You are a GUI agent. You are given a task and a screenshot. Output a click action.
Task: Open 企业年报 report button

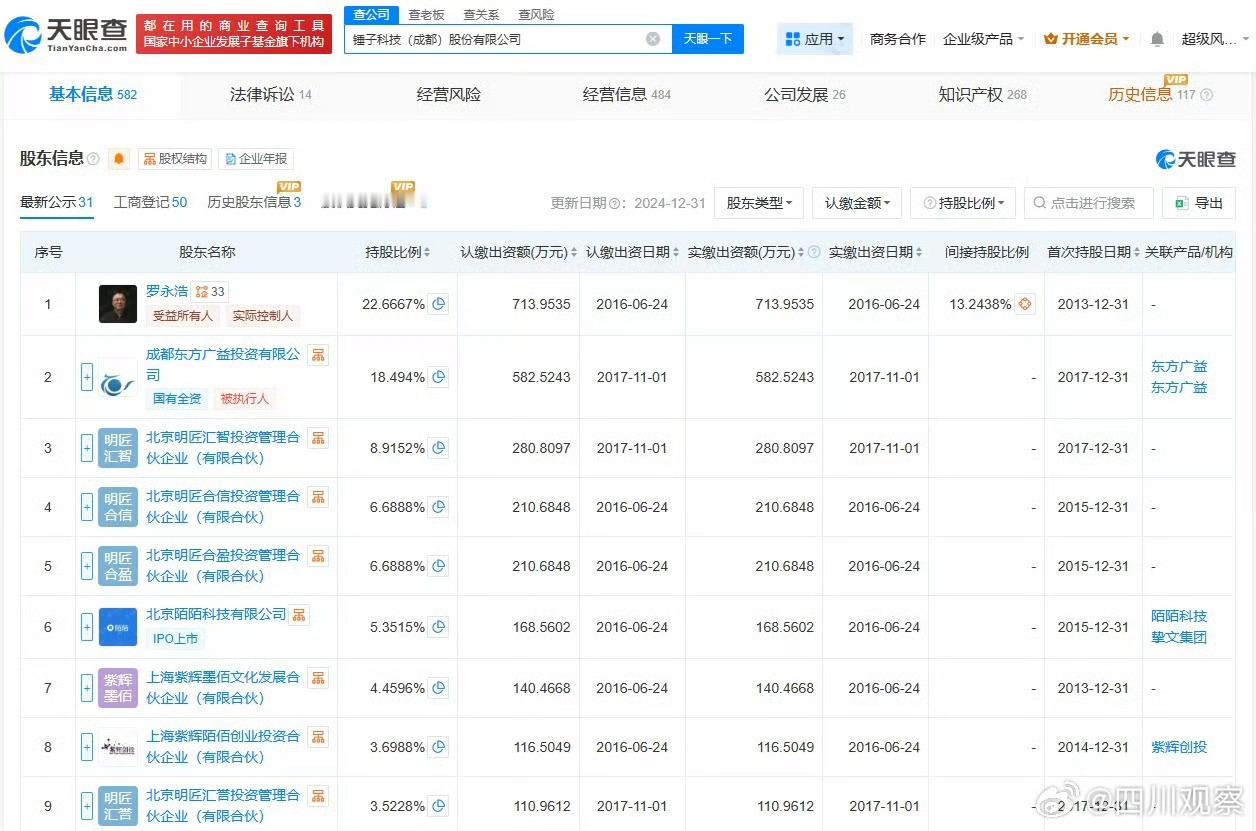click(256, 159)
